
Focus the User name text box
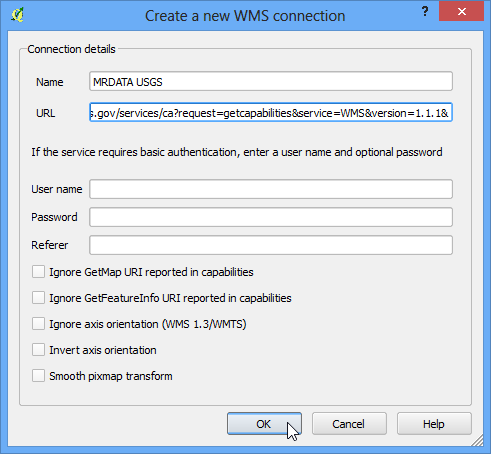[x=271, y=189]
